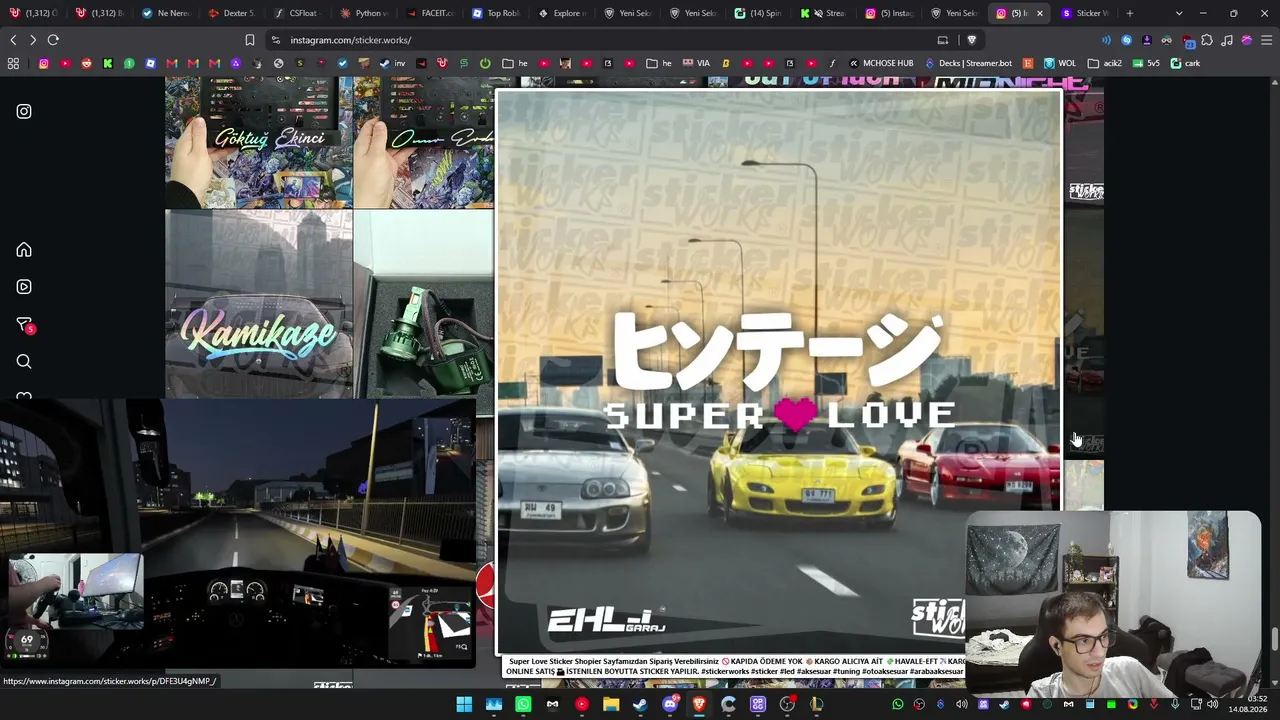The image size is (1280, 720).
Task: Open the Roblox bookmark in the bookmarks bar
Action: [x=151, y=63]
